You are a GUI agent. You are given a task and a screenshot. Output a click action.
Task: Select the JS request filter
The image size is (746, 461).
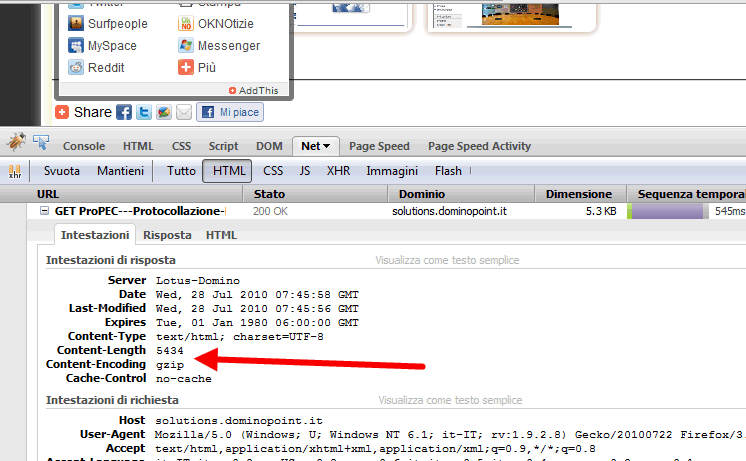tap(305, 171)
